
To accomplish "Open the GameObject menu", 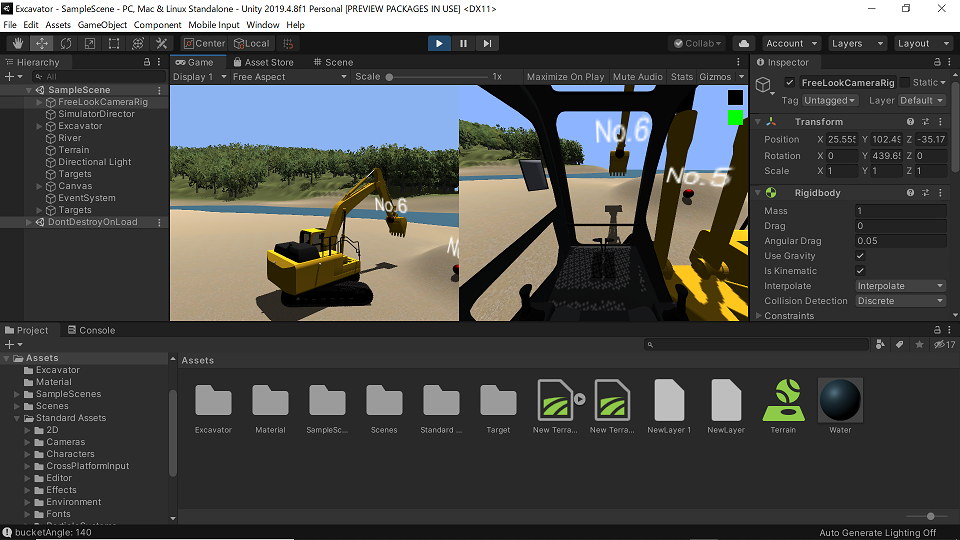I will pyautogui.click(x=102, y=24).
